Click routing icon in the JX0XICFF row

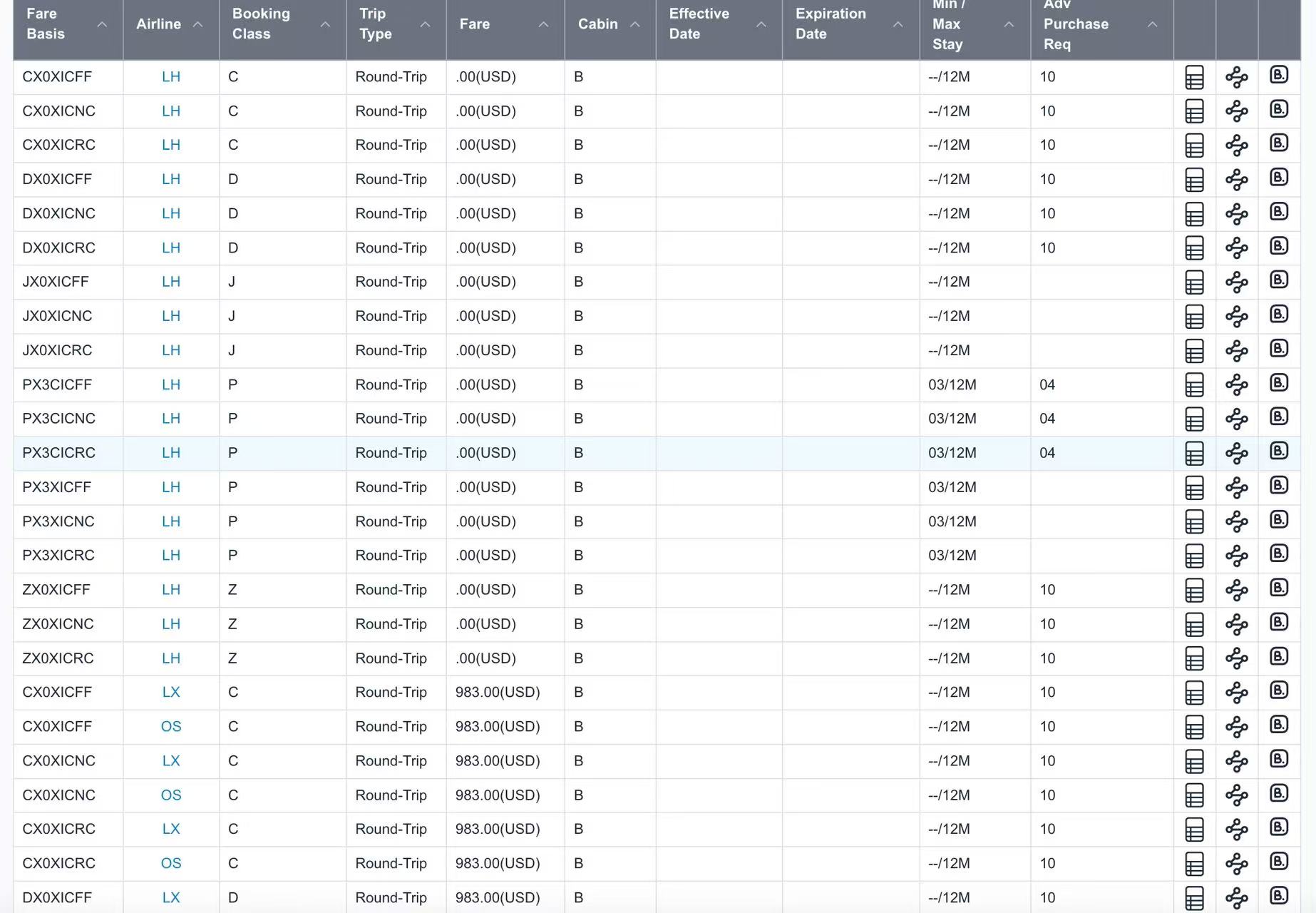(x=1237, y=282)
